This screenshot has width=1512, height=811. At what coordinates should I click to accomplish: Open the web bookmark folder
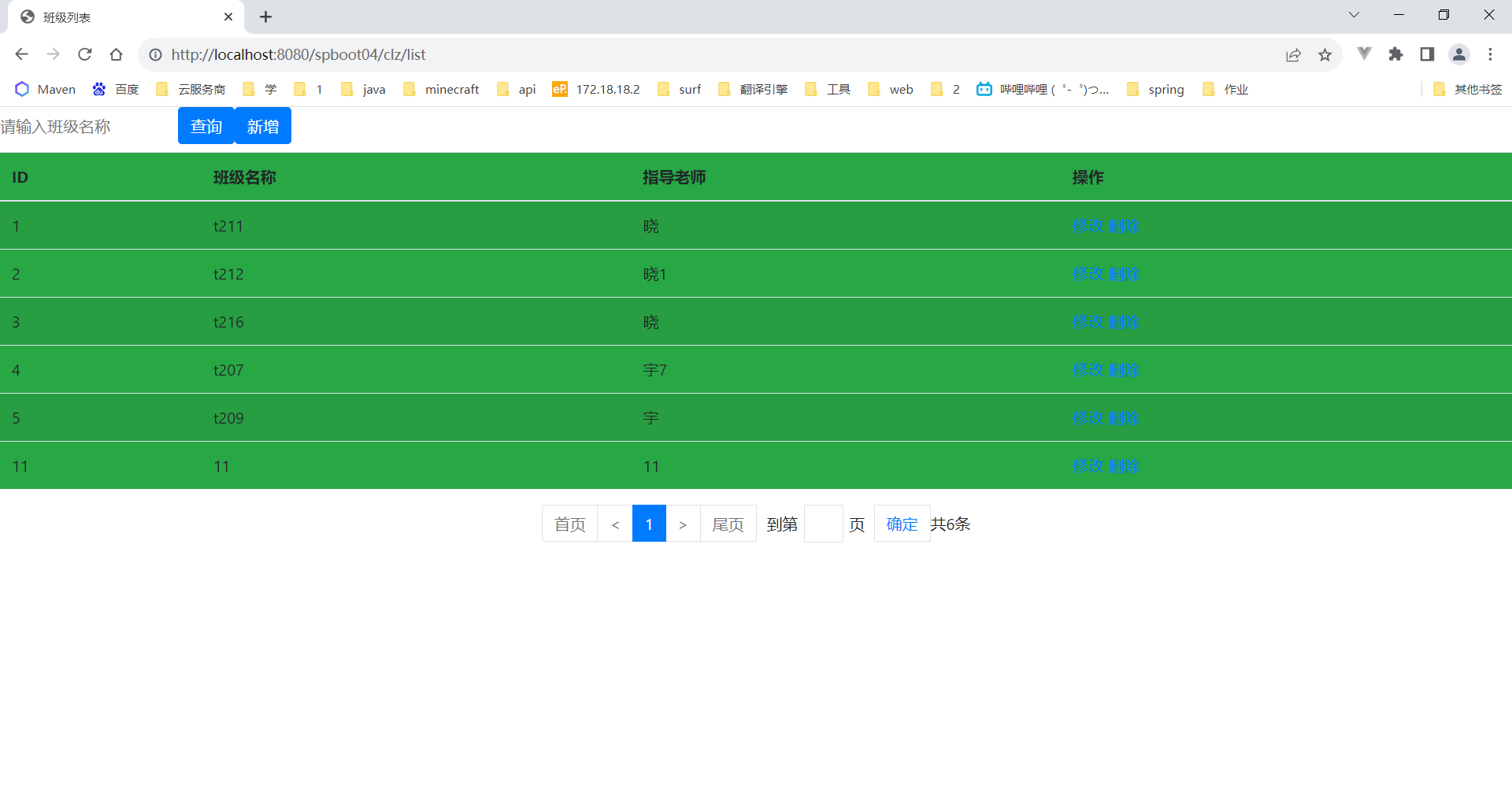[890, 89]
